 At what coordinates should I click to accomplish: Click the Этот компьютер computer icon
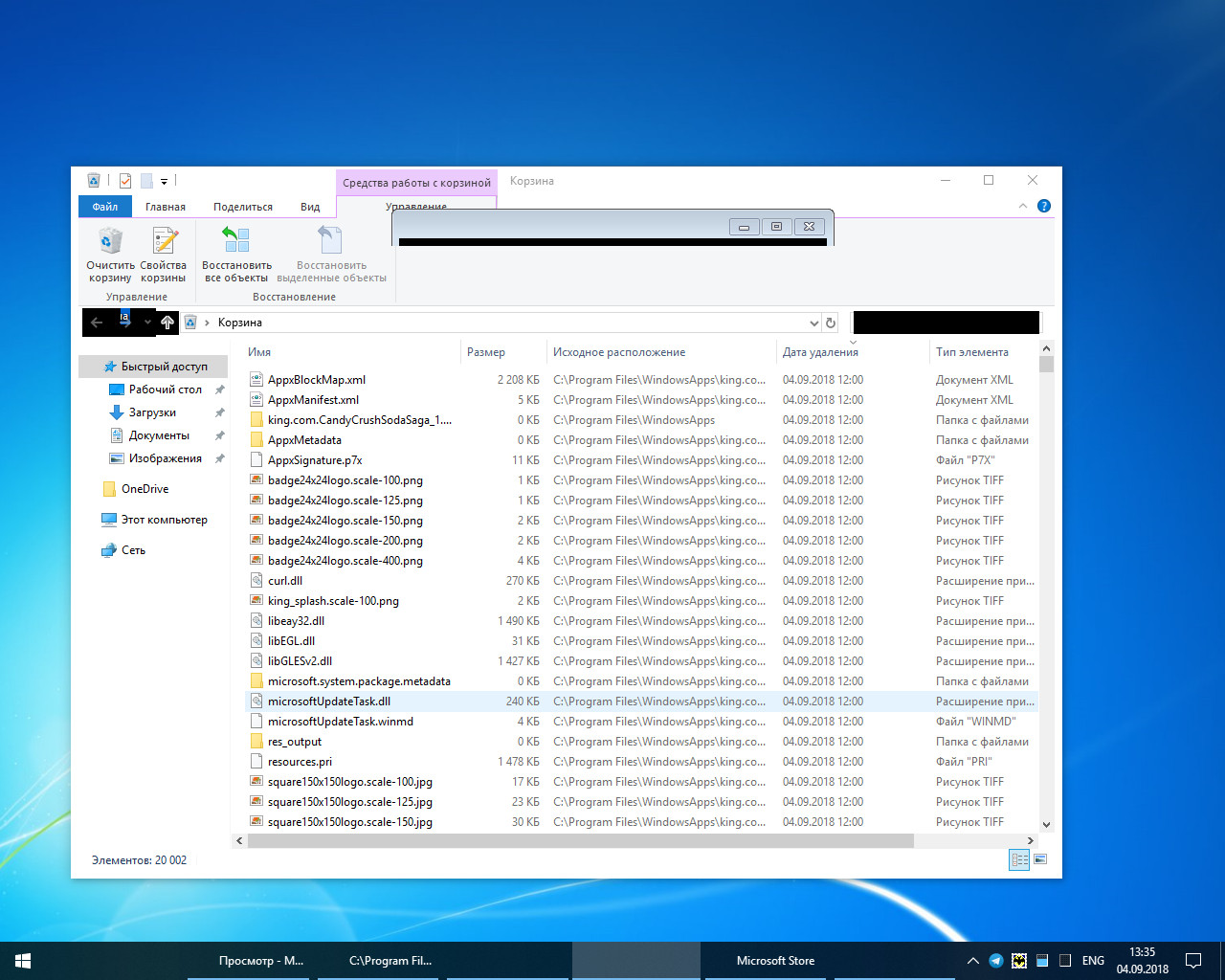click(109, 520)
